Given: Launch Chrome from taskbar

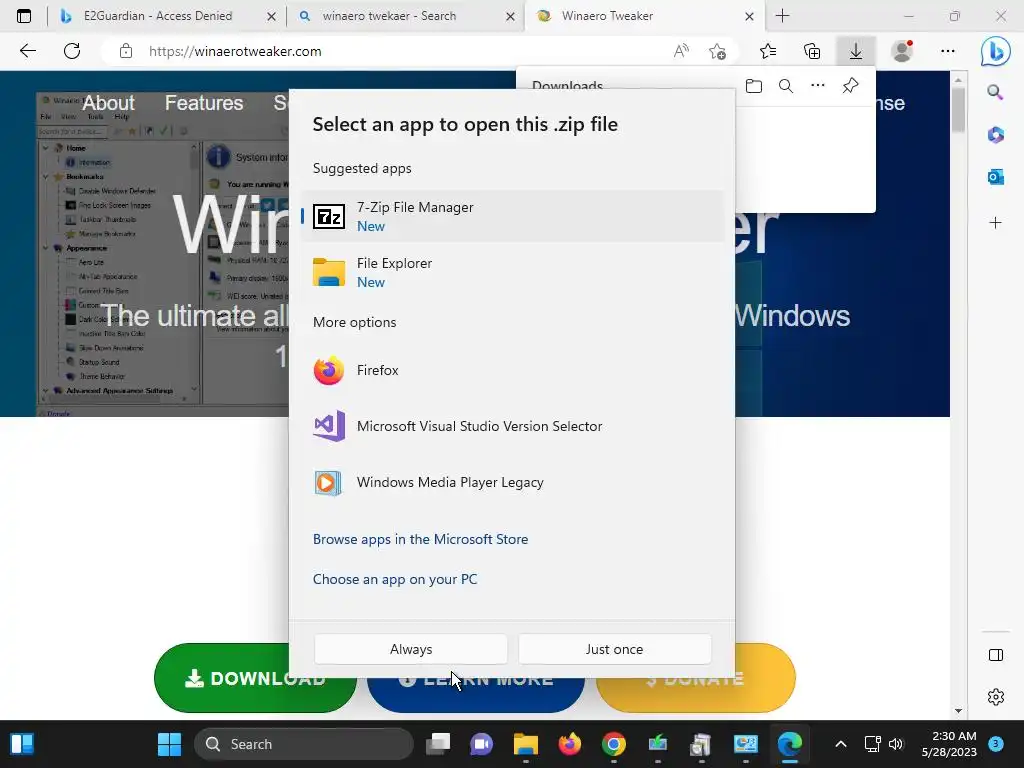Looking at the screenshot, I should [613, 744].
